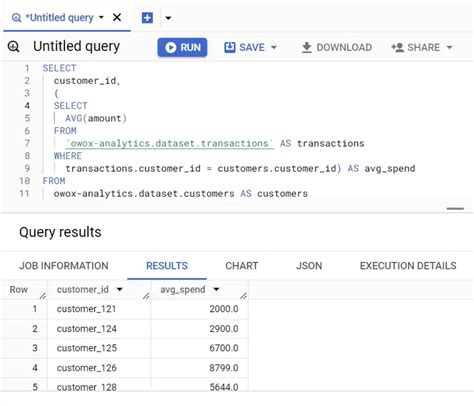This screenshot has width=474, height=406.
Task: Open the Execution Details tab
Action: click(x=408, y=266)
